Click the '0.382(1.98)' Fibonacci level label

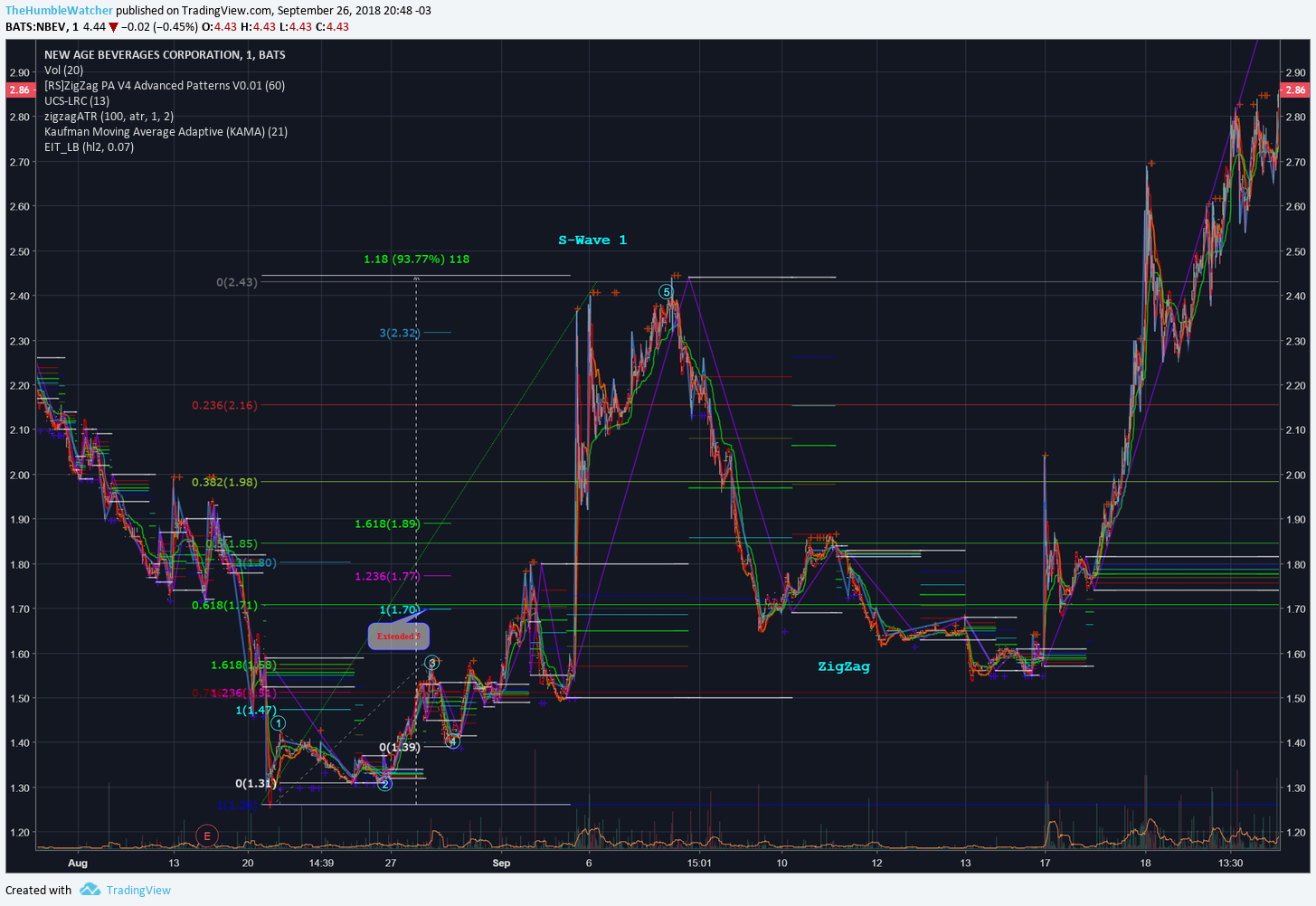coord(224,482)
